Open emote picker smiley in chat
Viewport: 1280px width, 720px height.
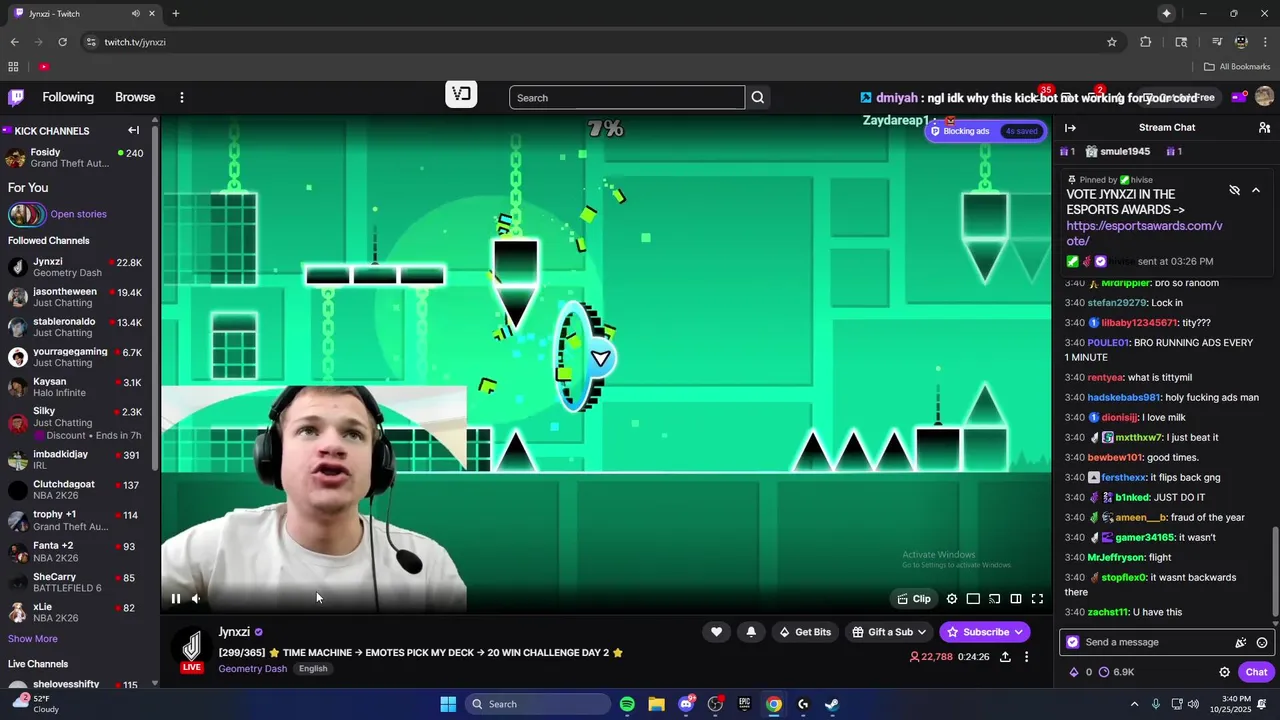click(x=1262, y=643)
